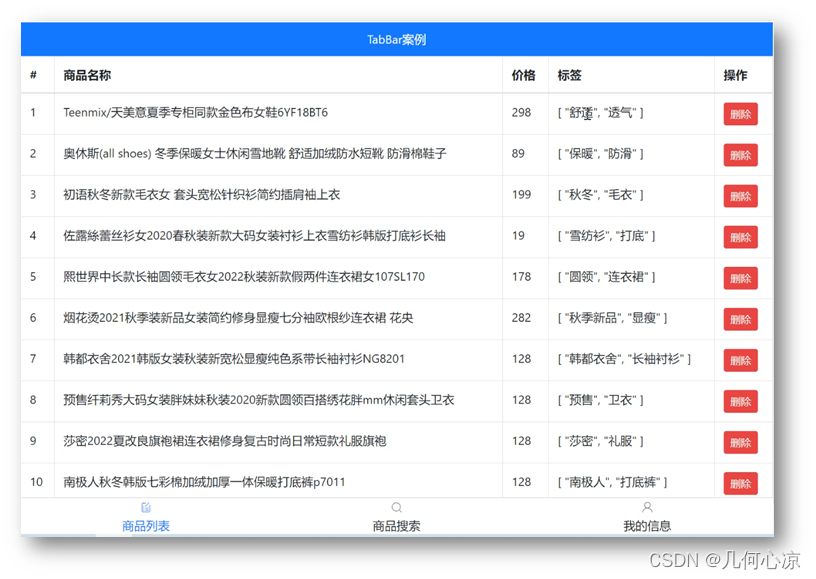Screen dimensions: 816x579
Task: Delete the 韩都衣舍2021 row
Action: (x=740, y=361)
